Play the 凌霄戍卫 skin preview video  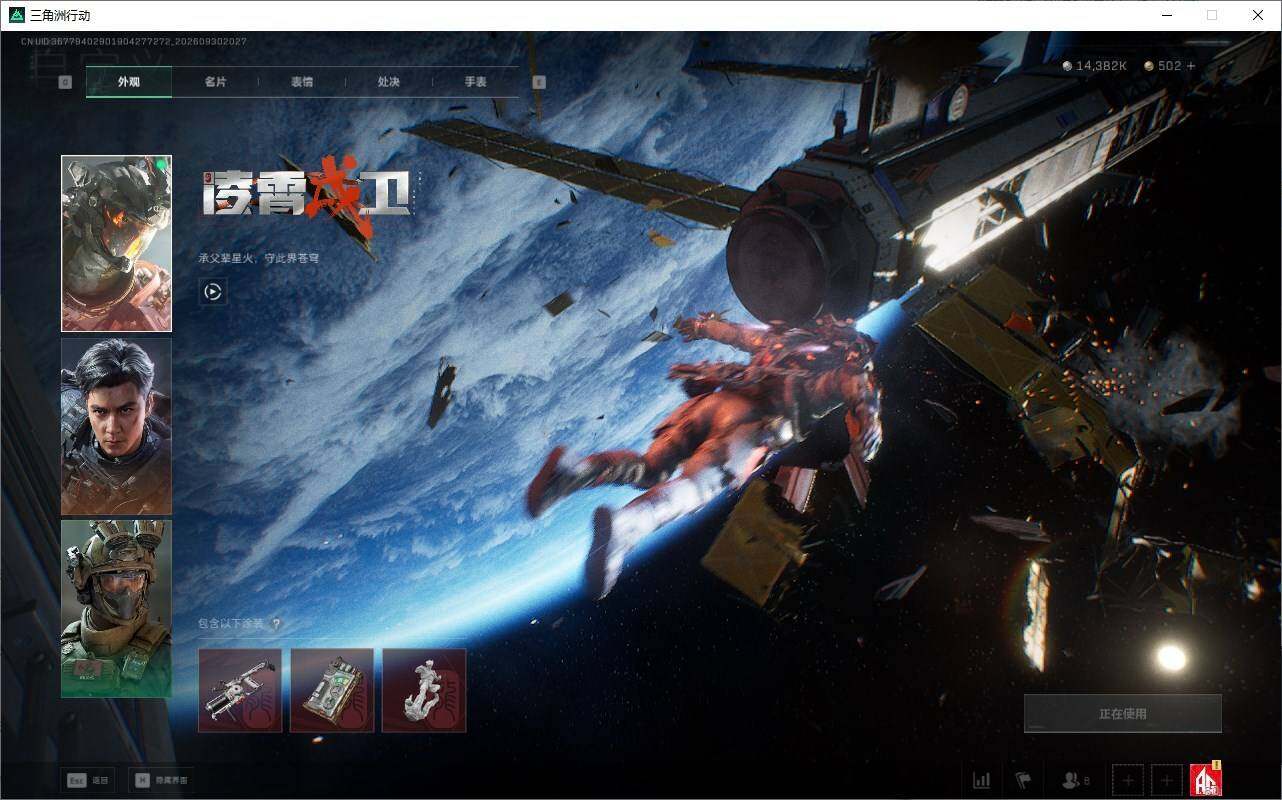pos(212,291)
